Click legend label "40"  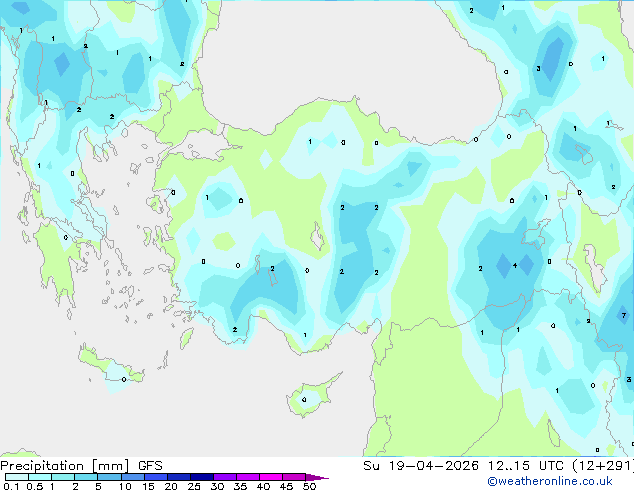point(263,486)
